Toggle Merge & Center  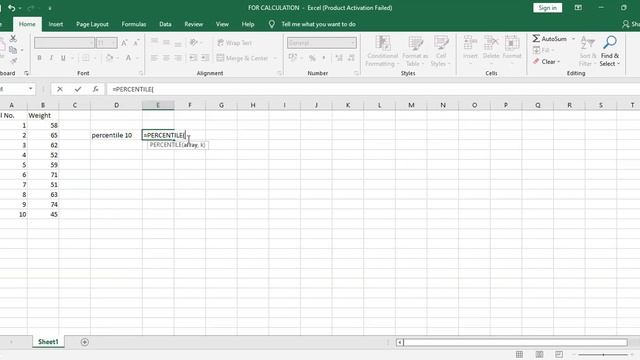(242, 58)
